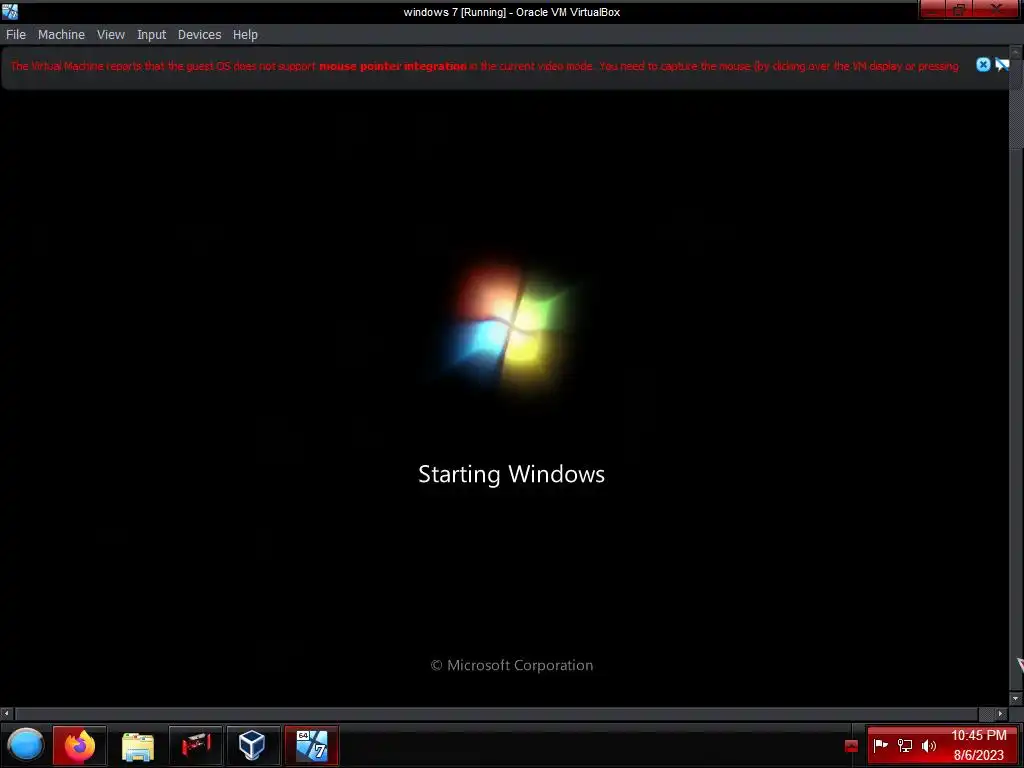Open Action Center flag tray icon
1024x768 pixels.
[881, 745]
